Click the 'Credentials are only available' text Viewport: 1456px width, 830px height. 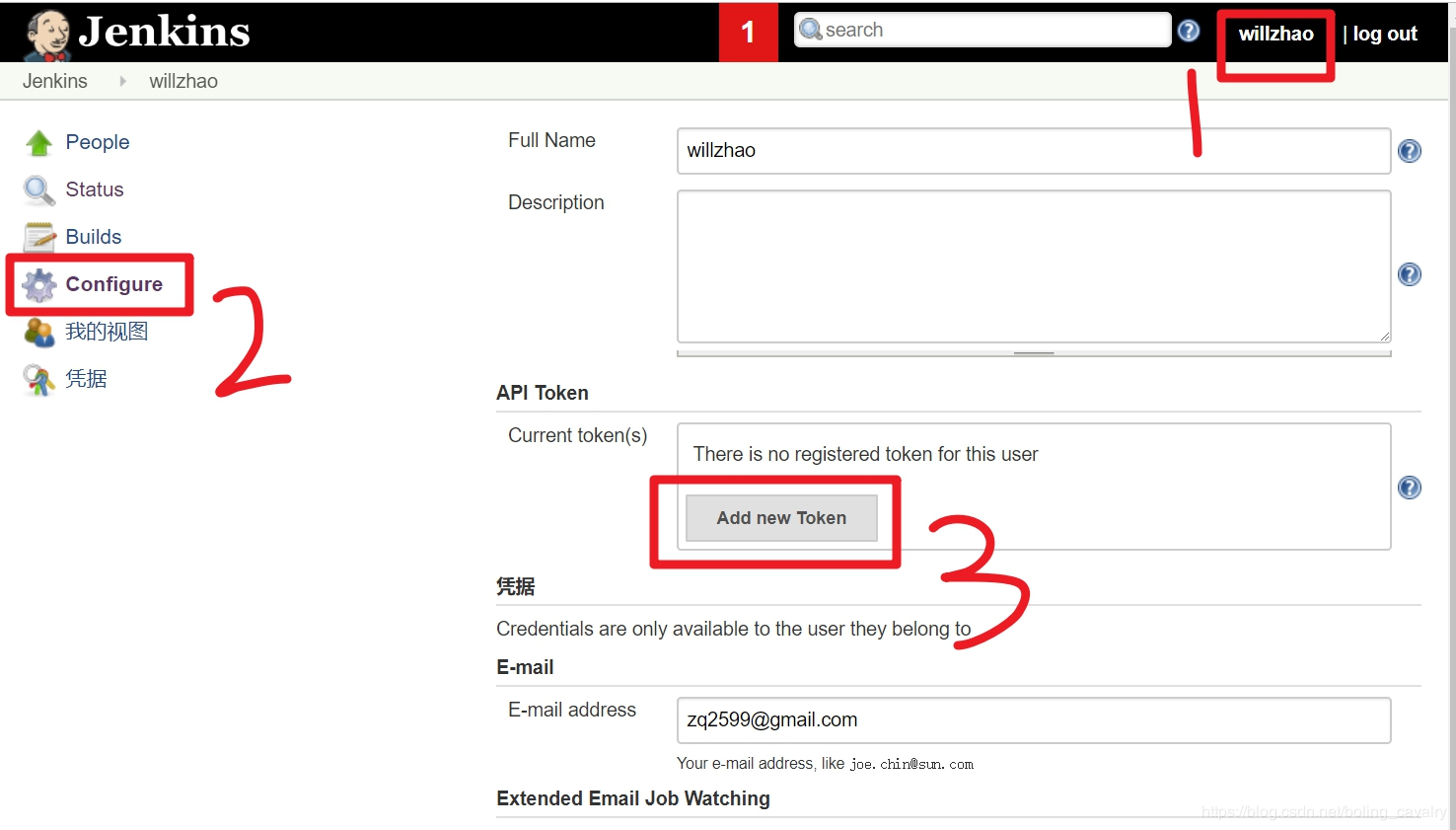[x=734, y=629]
